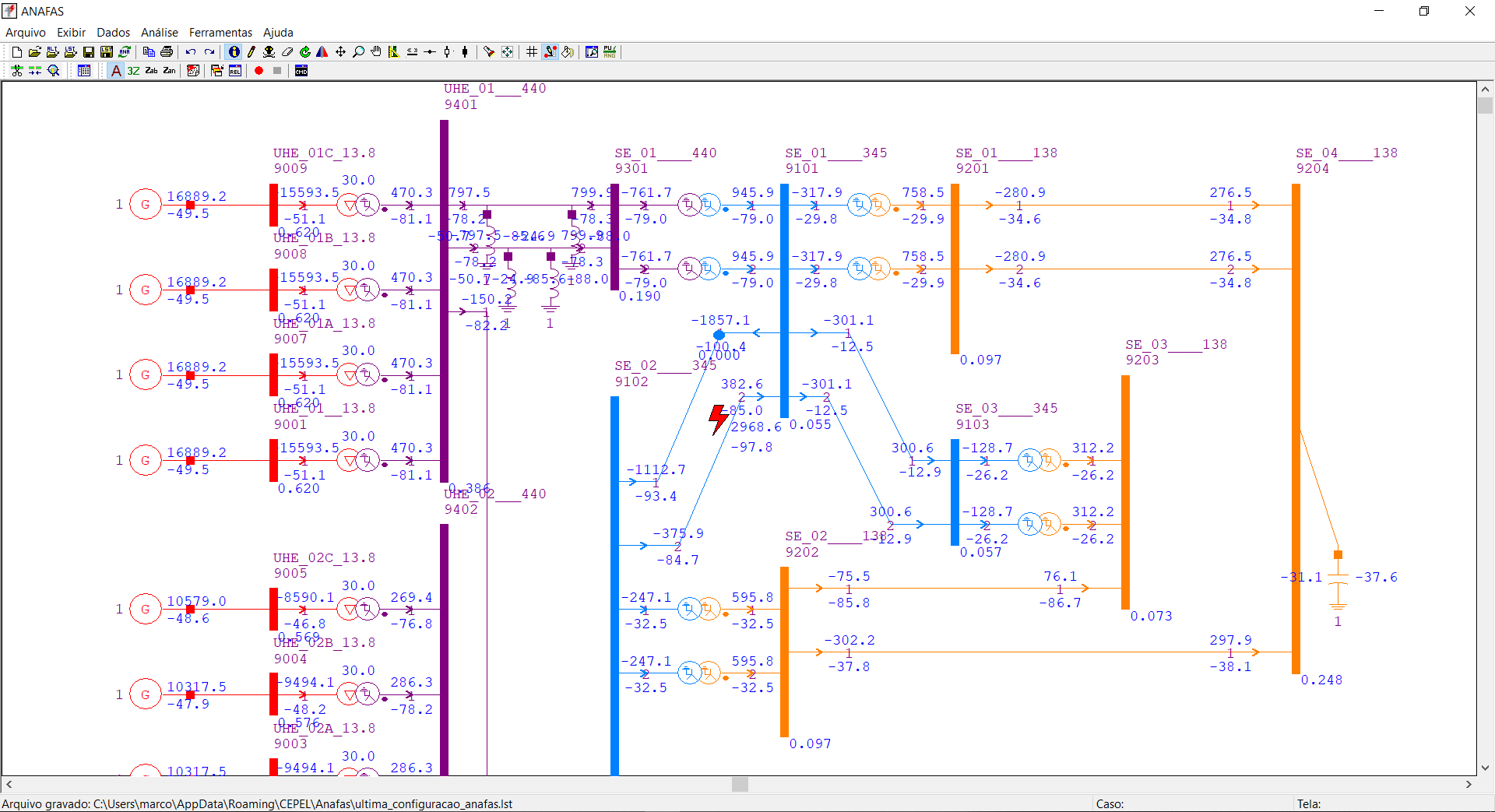This screenshot has height=812, width=1495.
Task: Open LST file via folder icon
Action: point(70,52)
